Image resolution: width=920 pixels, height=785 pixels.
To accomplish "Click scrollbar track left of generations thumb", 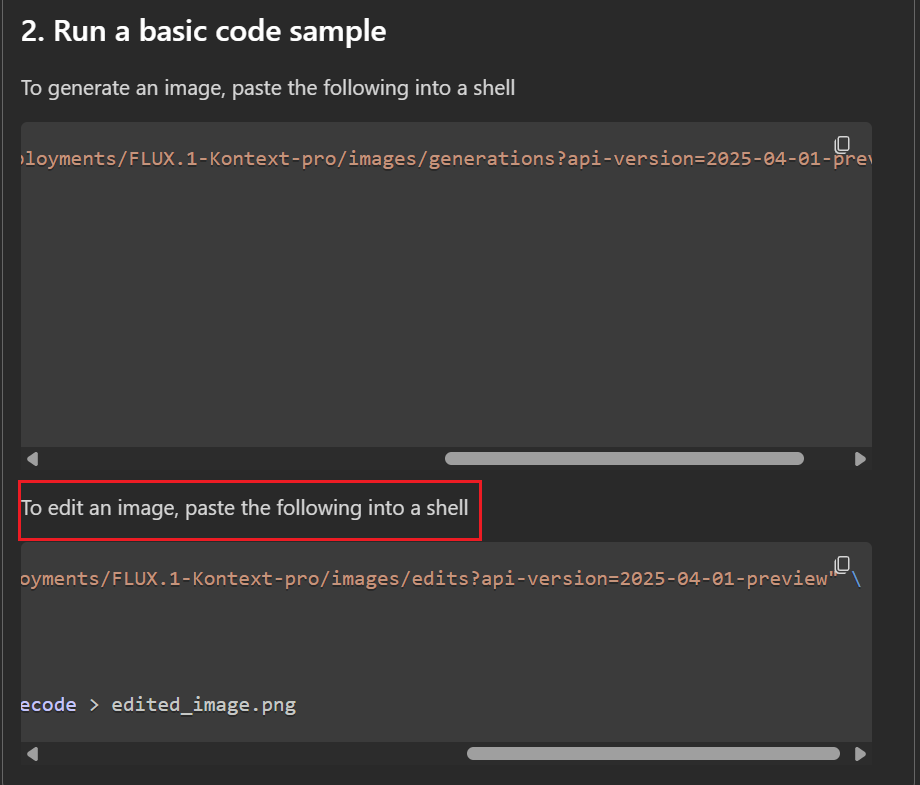I will coord(240,459).
